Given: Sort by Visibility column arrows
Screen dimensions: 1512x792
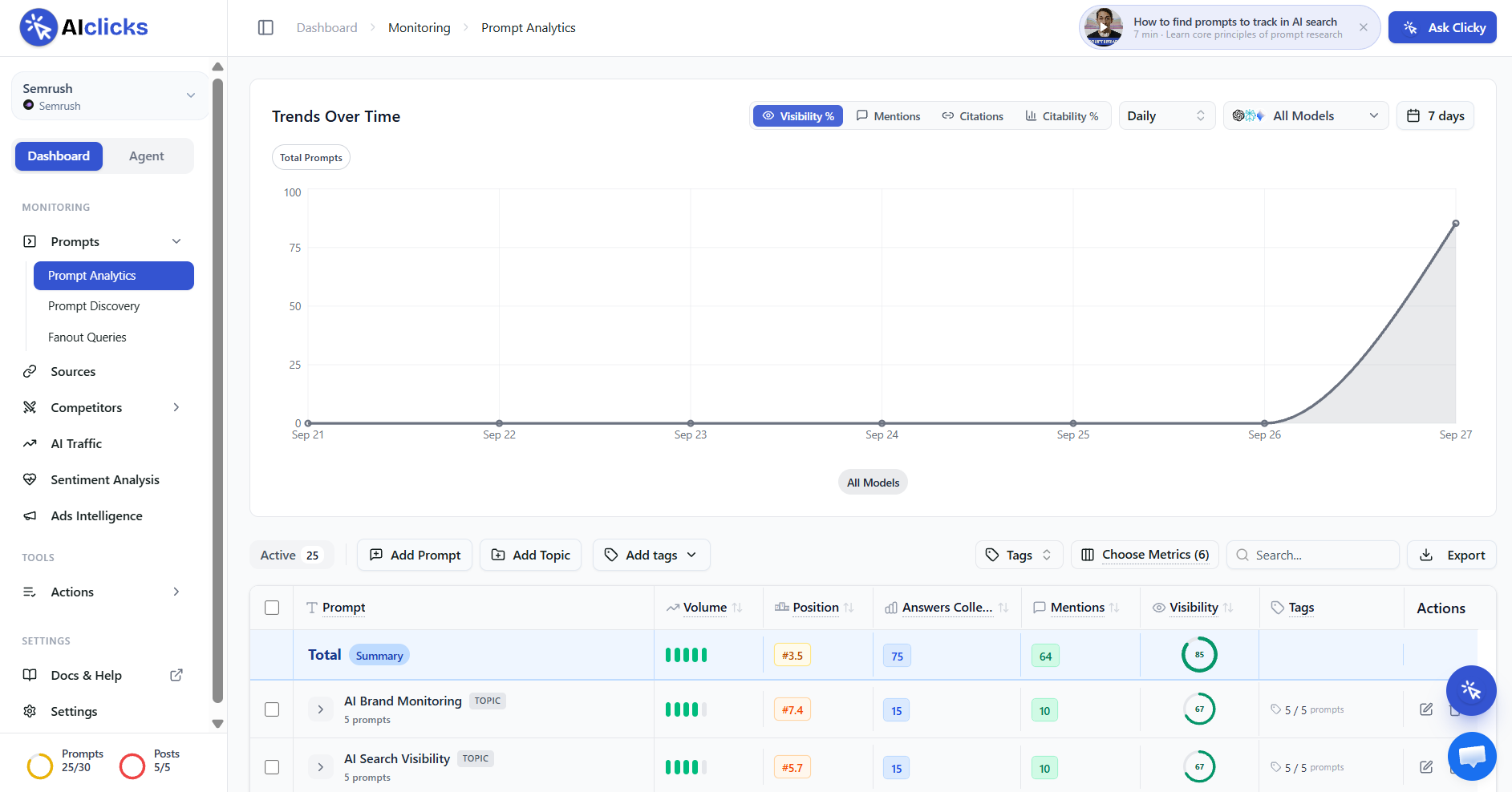Looking at the screenshot, I should point(1228,608).
